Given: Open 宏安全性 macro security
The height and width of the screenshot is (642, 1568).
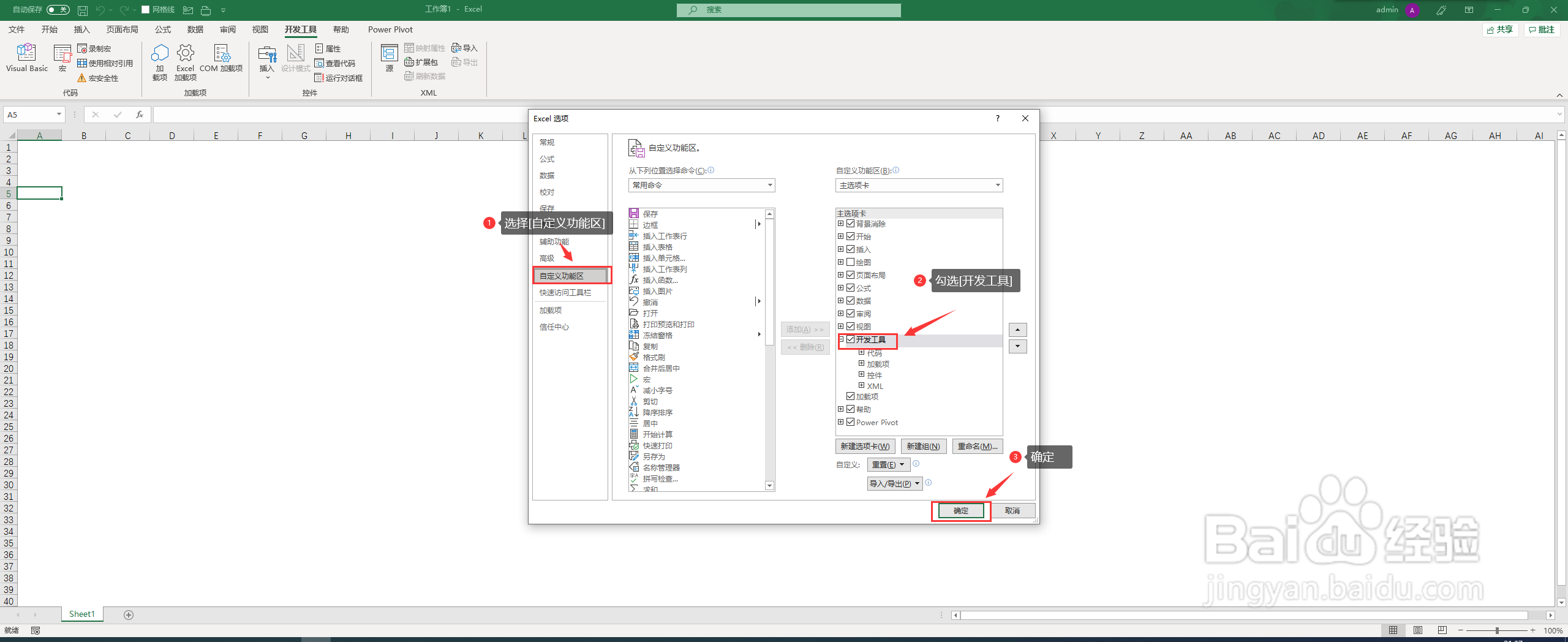Looking at the screenshot, I should pos(98,78).
